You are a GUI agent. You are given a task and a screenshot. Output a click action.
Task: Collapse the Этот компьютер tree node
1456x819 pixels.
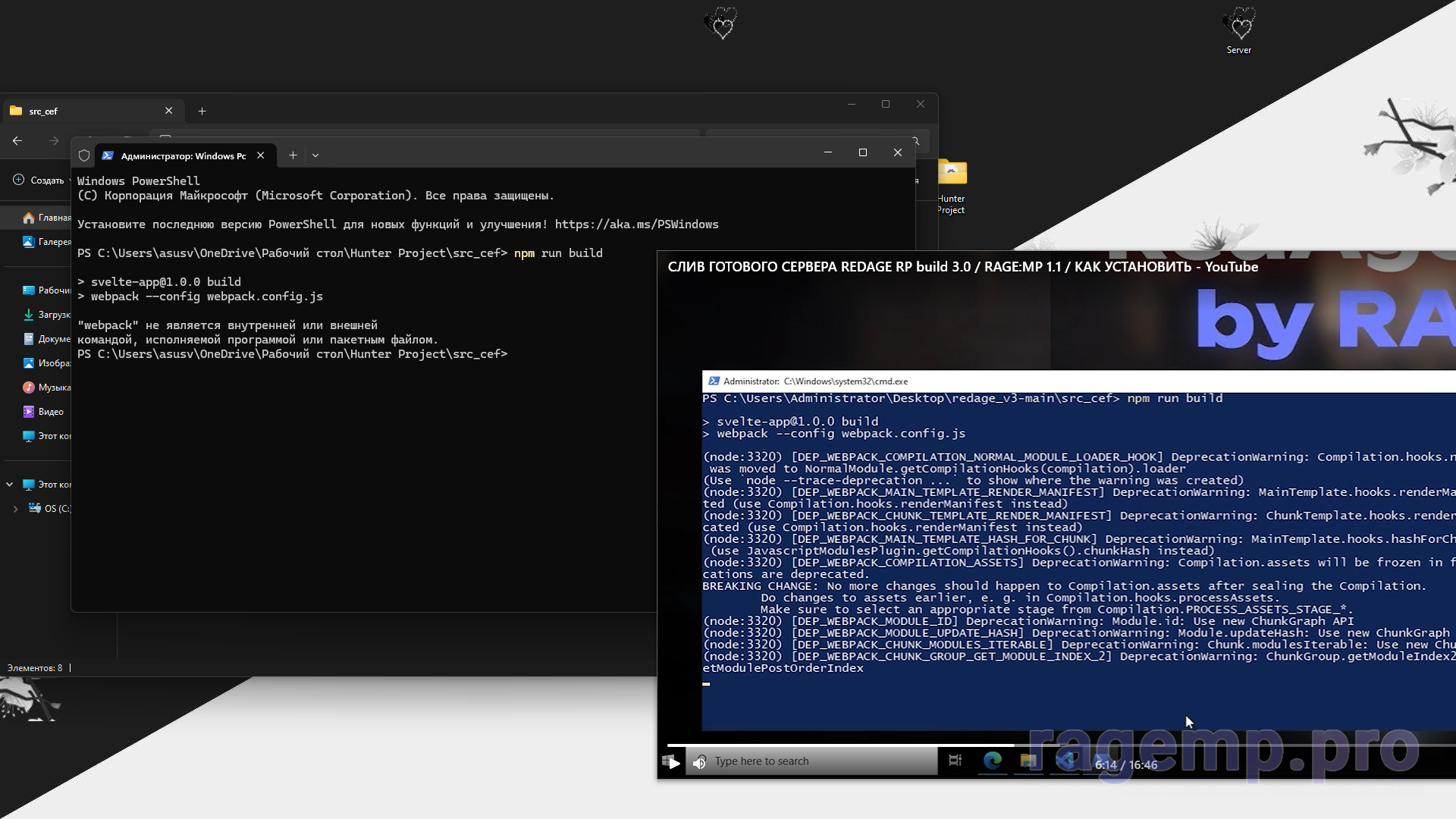(10, 485)
